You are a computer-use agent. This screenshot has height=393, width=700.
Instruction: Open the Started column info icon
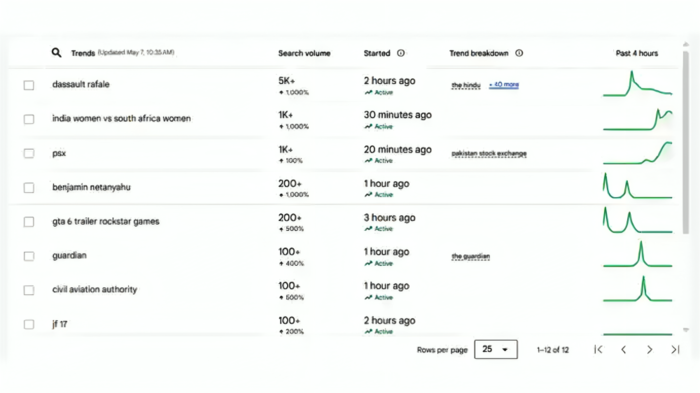(401, 53)
